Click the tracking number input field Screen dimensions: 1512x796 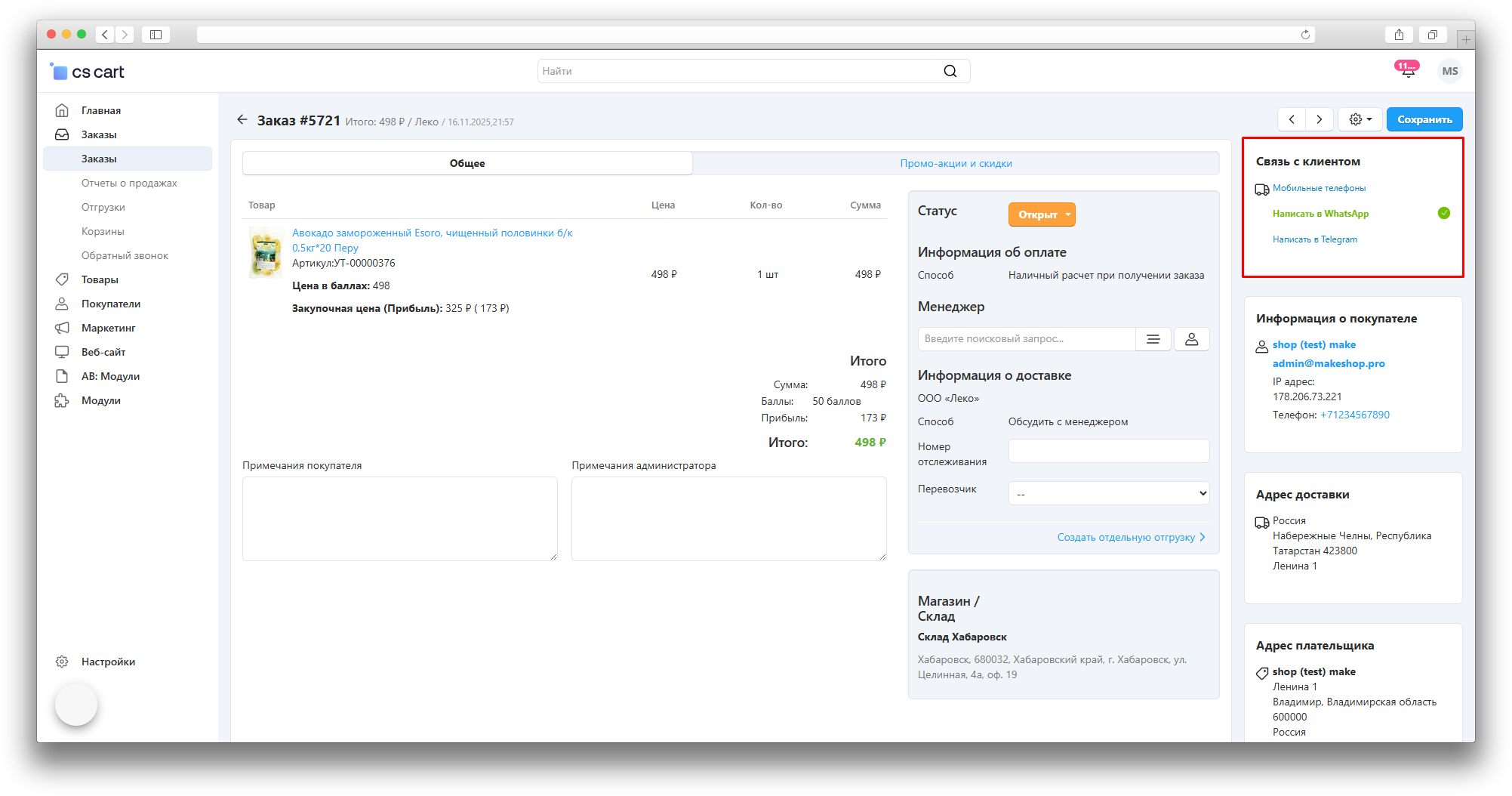point(1108,451)
